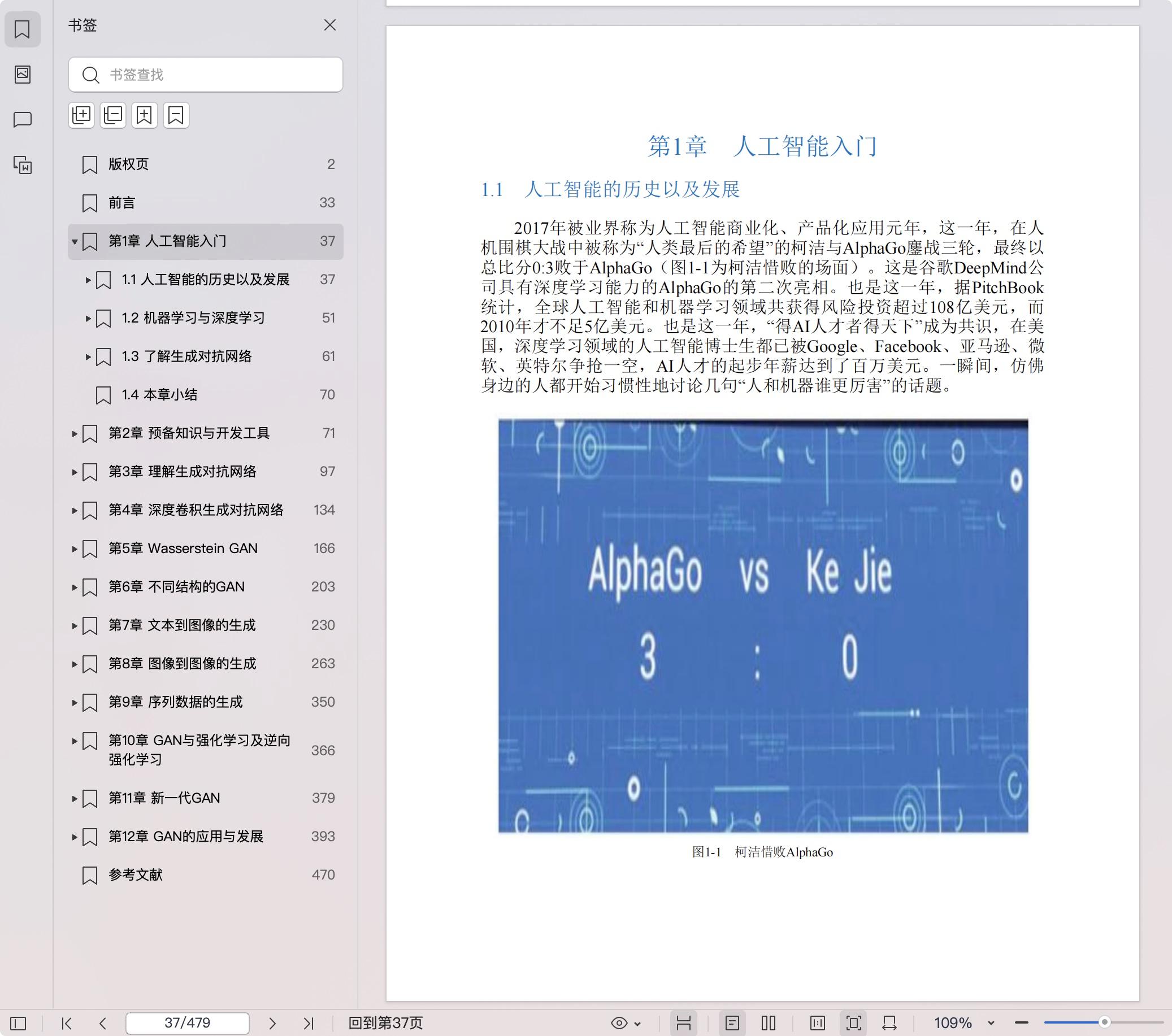Click the convert-to-Word sidebar icon

[x=23, y=164]
